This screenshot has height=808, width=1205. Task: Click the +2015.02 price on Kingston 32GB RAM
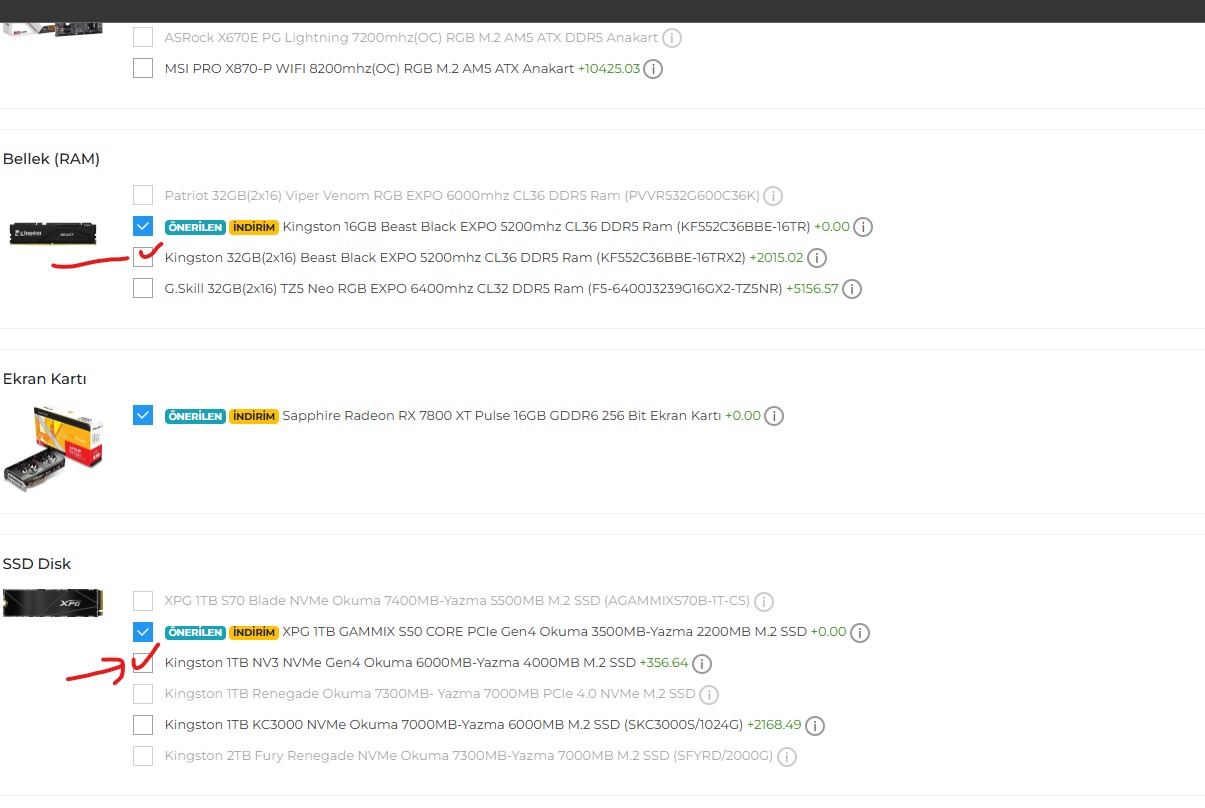776,258
